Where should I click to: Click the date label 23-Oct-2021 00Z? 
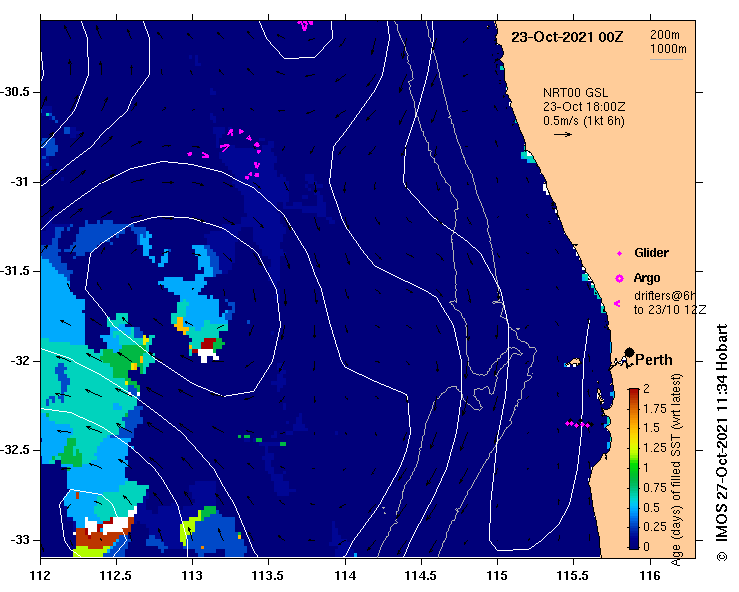pyautogui.click(x=567, y=37)
